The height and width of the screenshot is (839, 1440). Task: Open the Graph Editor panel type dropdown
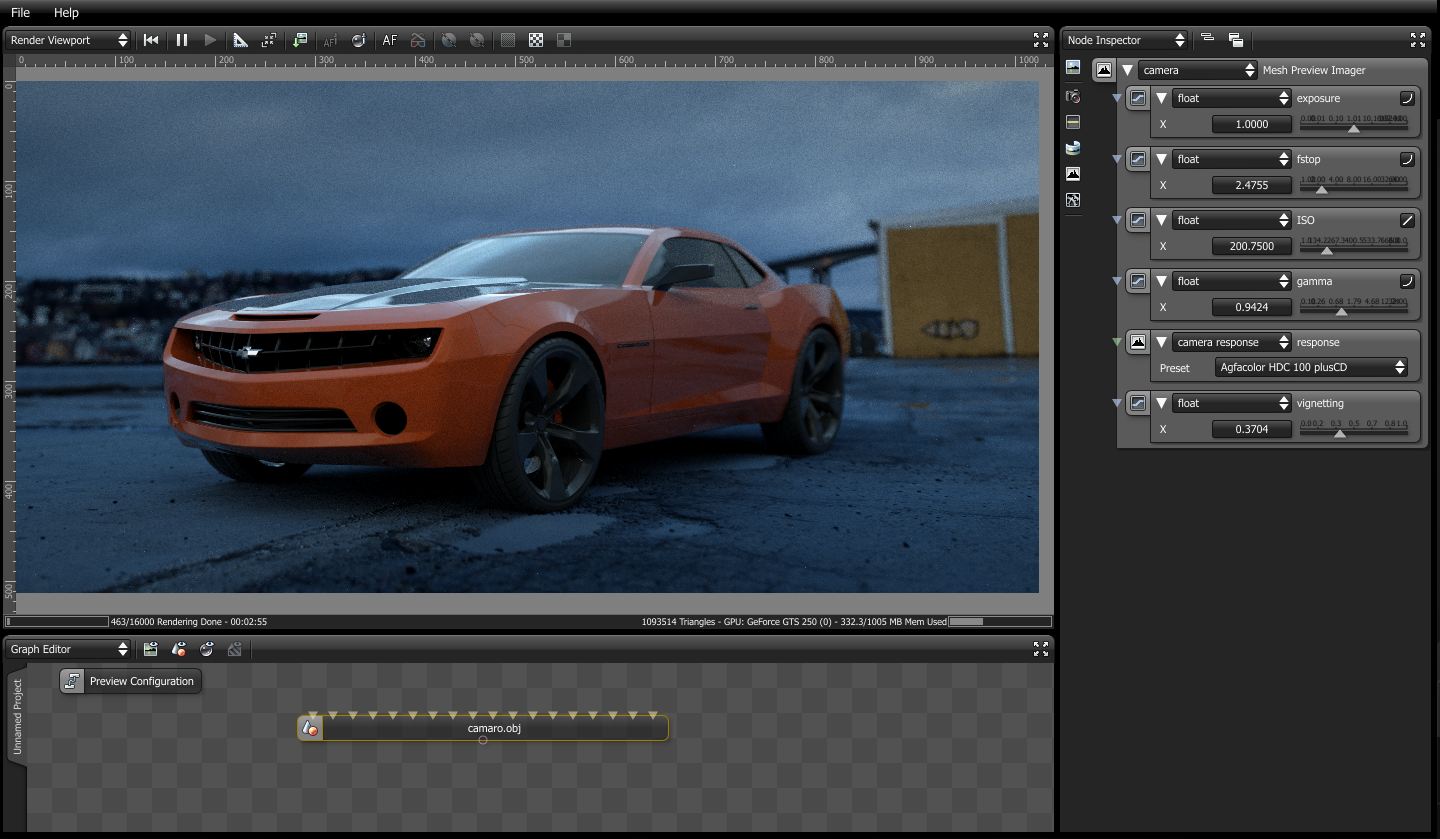pyautogui.click(x=68, y=649)
